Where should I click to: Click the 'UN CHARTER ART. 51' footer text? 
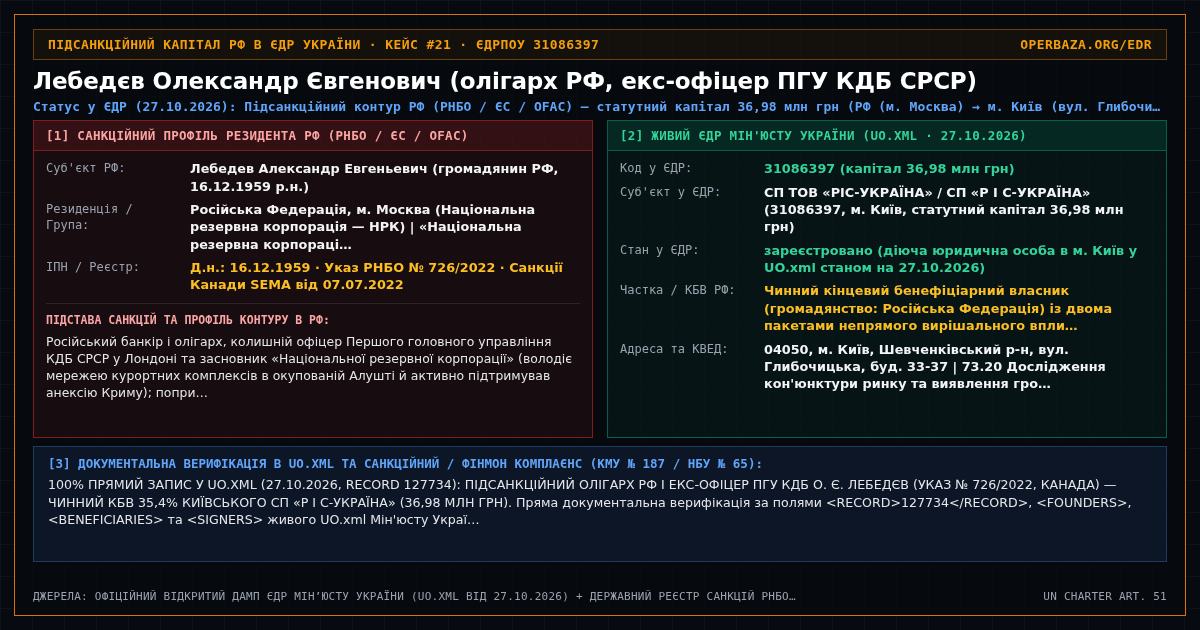(x=1105, y=596)
